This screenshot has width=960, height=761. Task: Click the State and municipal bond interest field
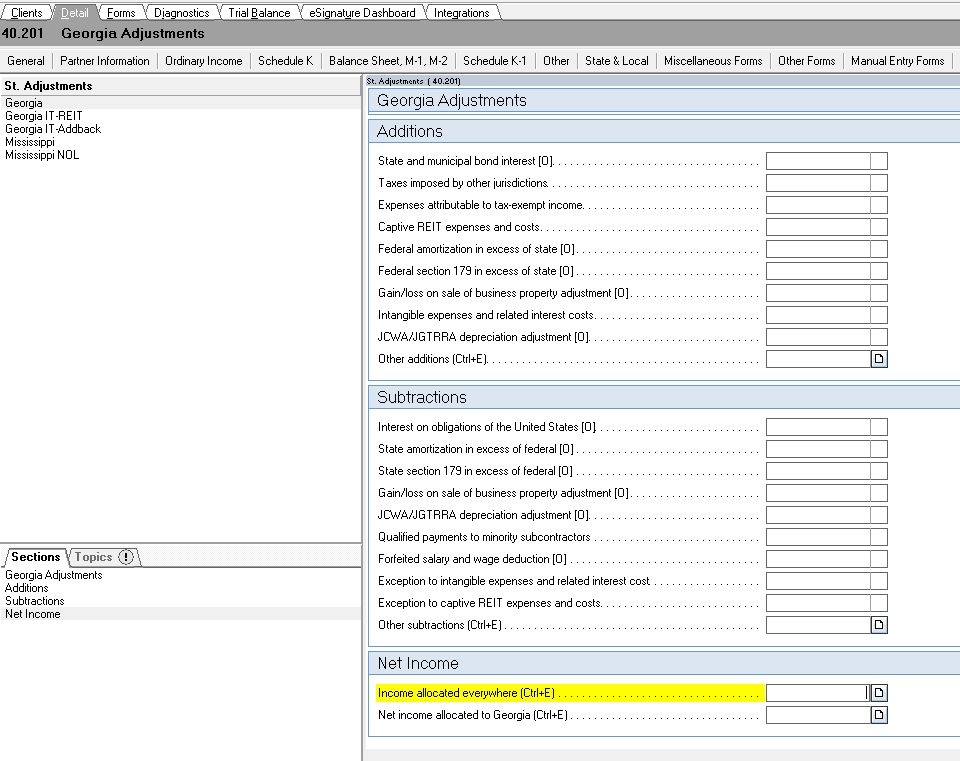pos(825,160)
